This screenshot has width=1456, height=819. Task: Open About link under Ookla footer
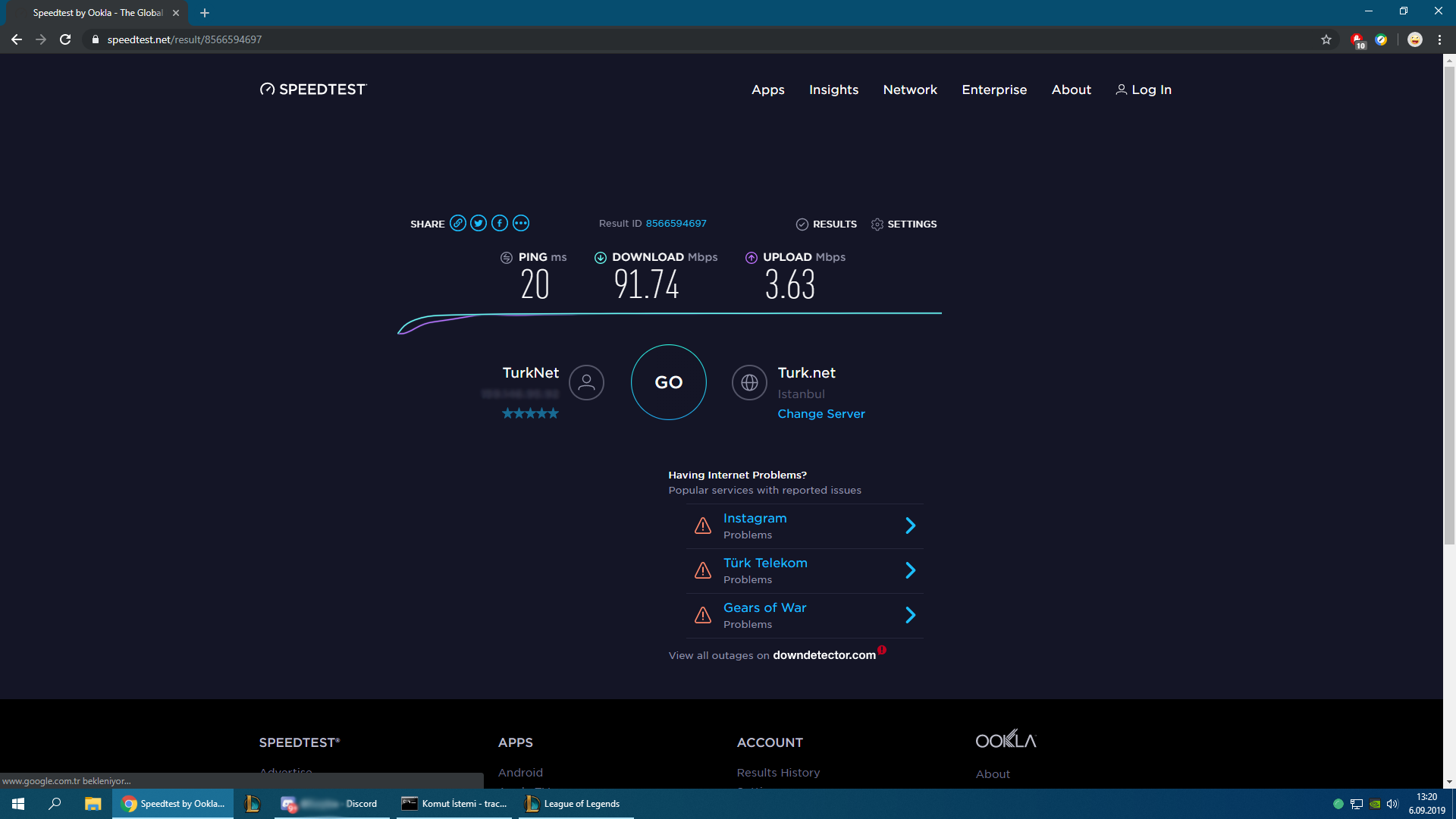pyautogui.click(x=993, y=774)
